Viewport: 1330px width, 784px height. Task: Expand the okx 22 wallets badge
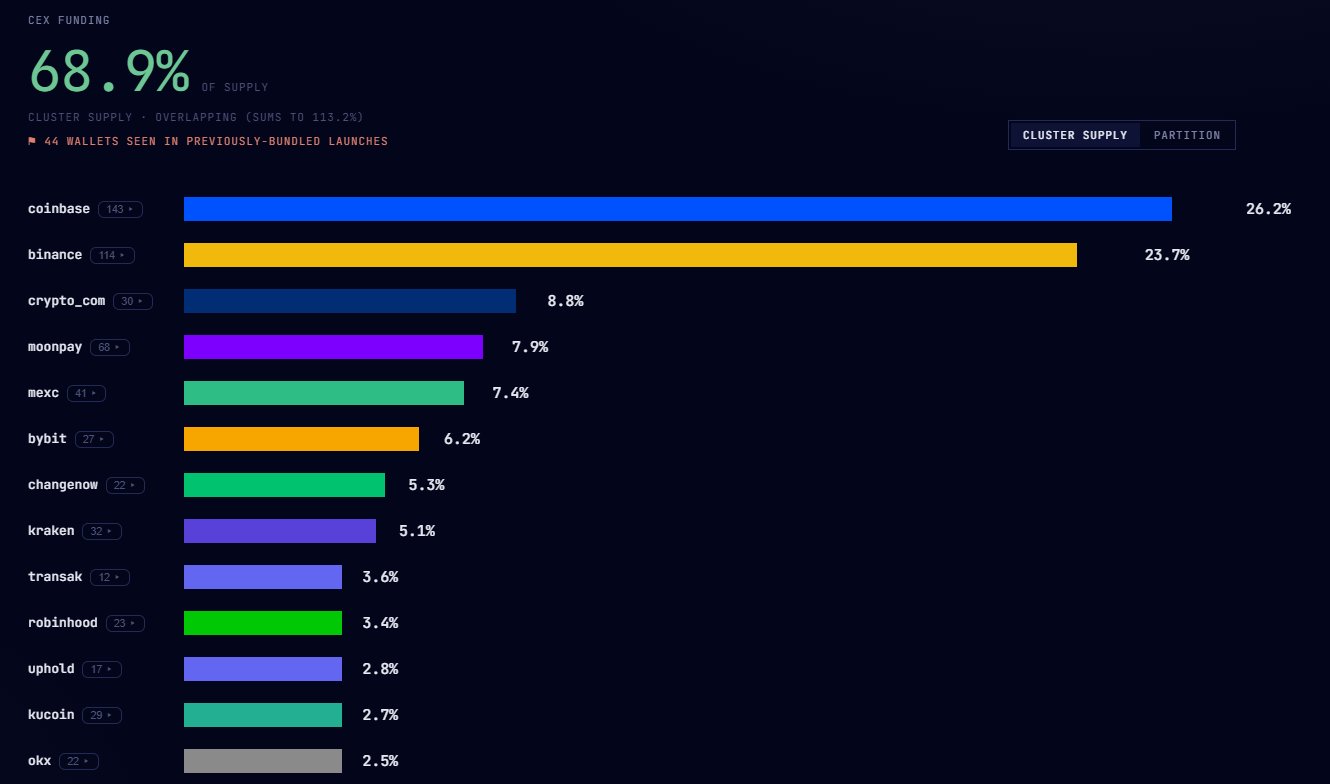pos(79,761)
